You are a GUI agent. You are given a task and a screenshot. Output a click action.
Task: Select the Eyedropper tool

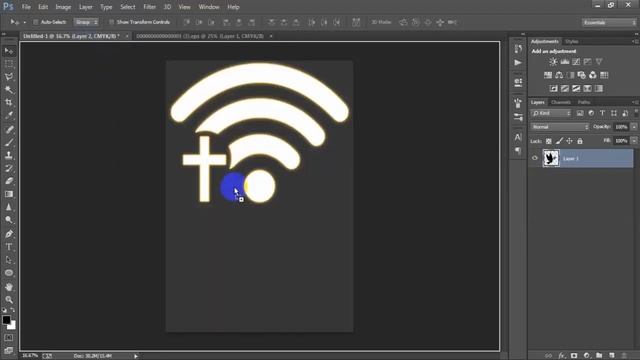(9, 115)
